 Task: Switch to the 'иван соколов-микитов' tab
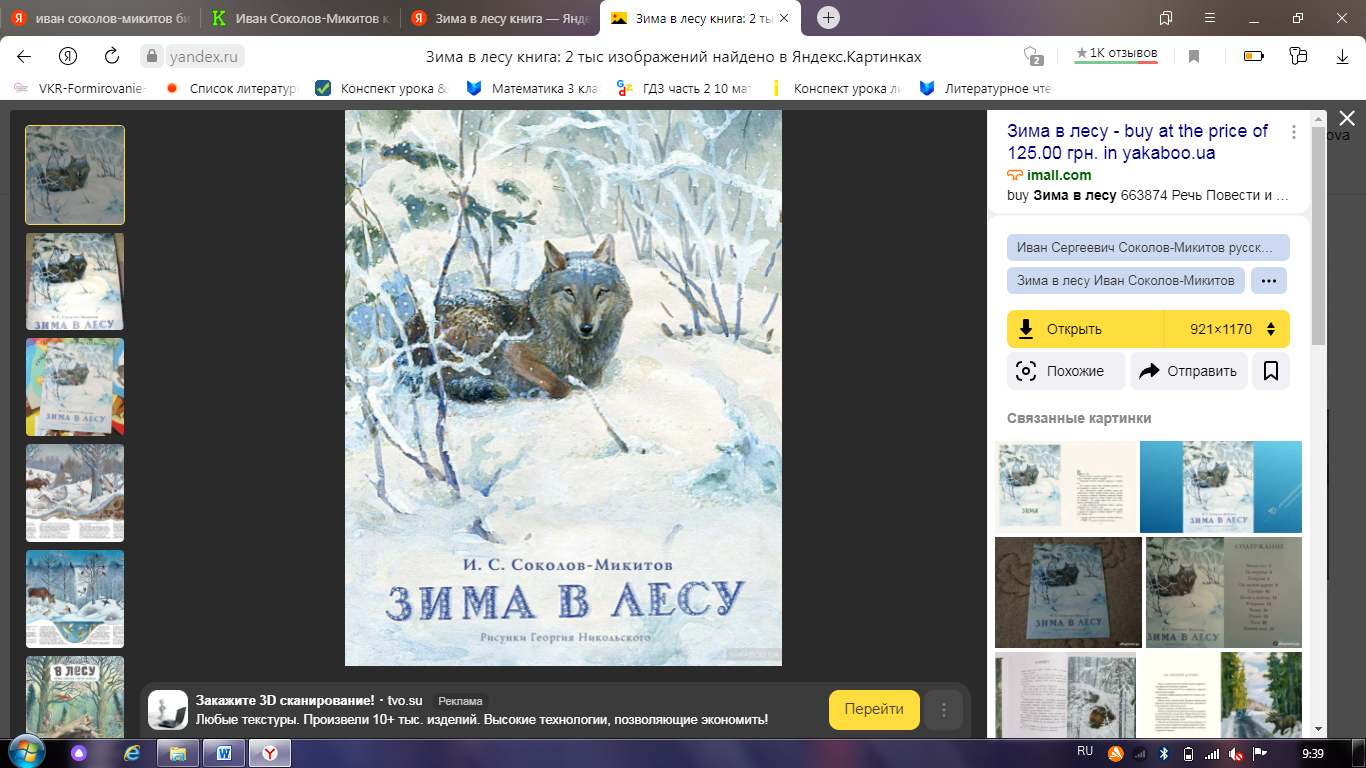100,18
